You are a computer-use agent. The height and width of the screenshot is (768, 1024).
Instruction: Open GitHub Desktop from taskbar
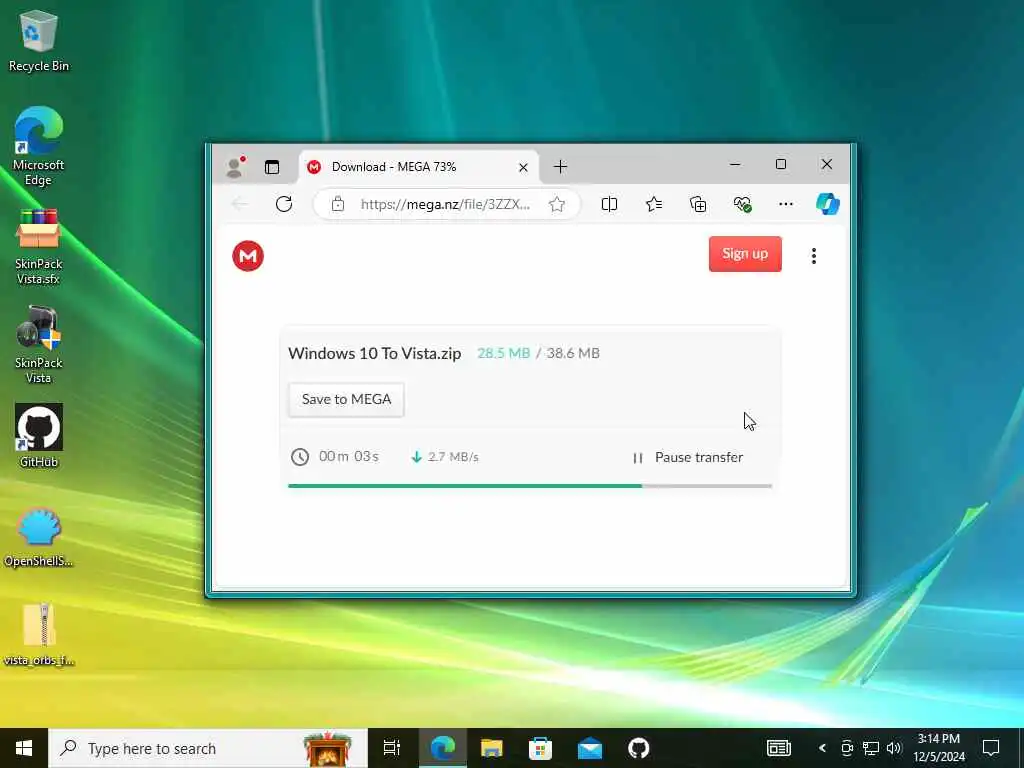coord(639,748)
